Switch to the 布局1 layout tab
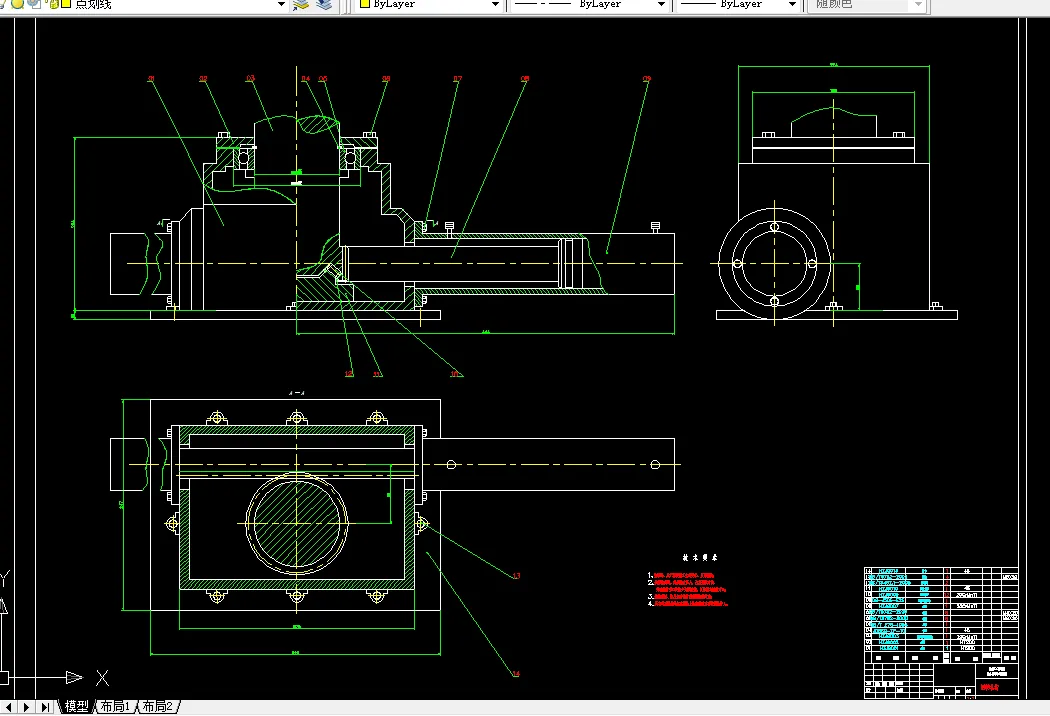1050x716 pixels. click(115, 707)
